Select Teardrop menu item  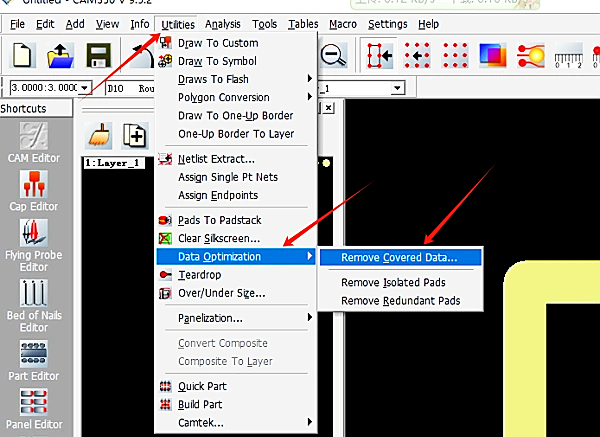pyautogui.click(x=236, y=275)
